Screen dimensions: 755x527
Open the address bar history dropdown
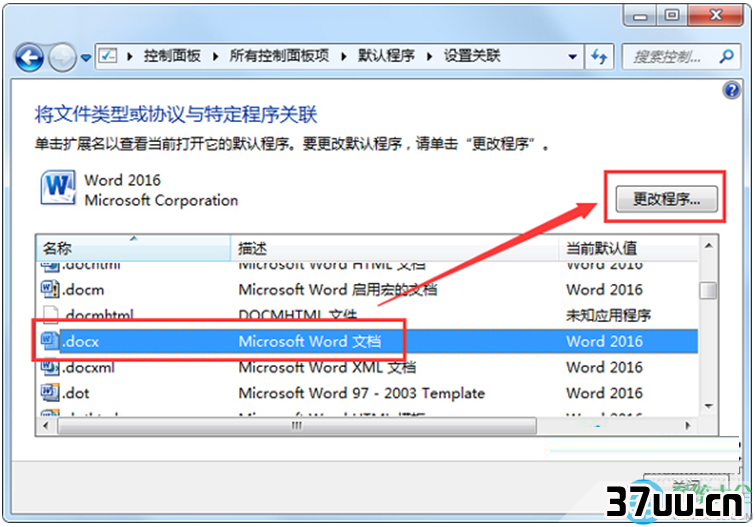click(573, 57)
